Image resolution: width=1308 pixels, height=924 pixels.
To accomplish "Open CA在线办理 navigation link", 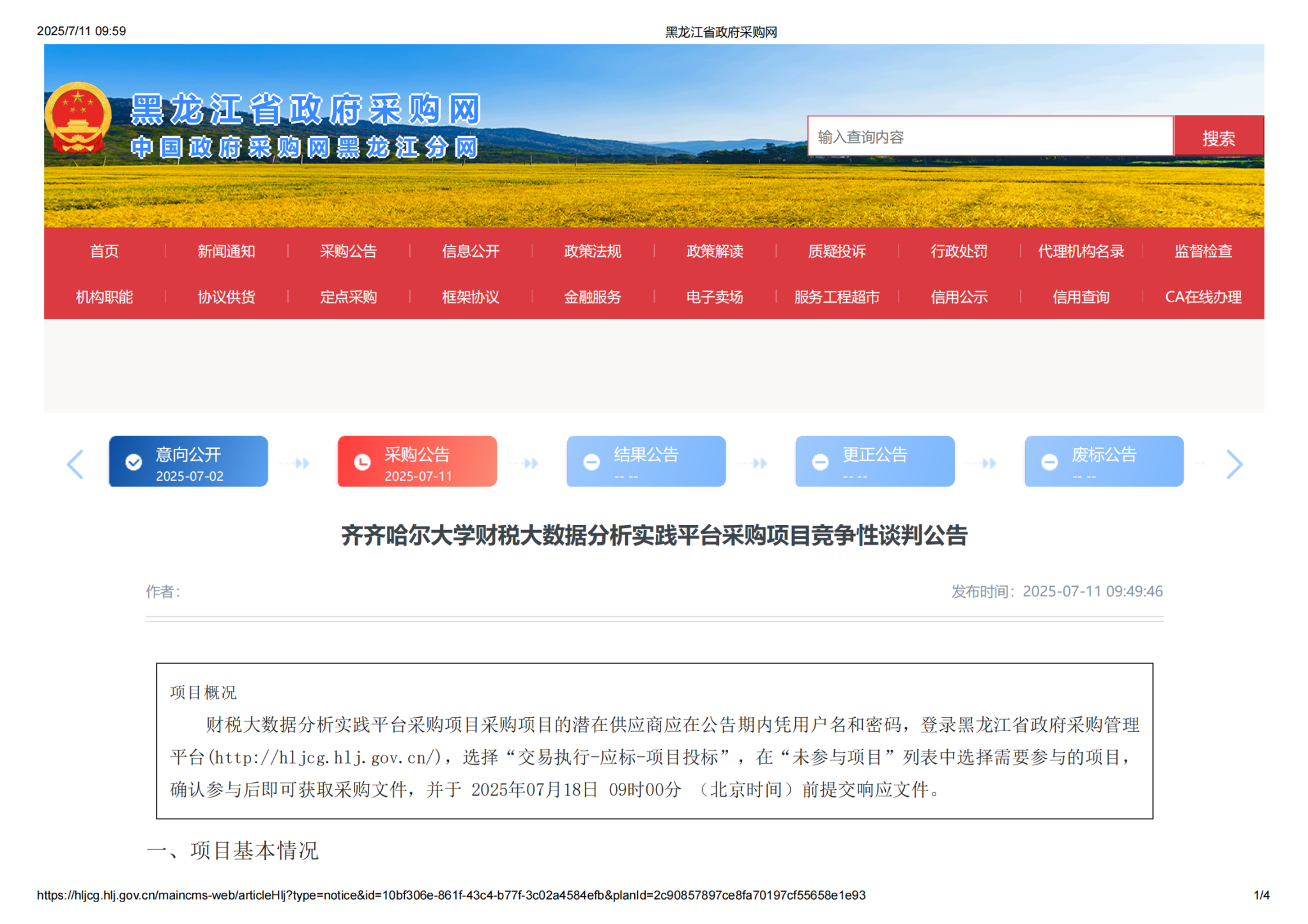I will pyautogui.click(x=1203, y=297).
